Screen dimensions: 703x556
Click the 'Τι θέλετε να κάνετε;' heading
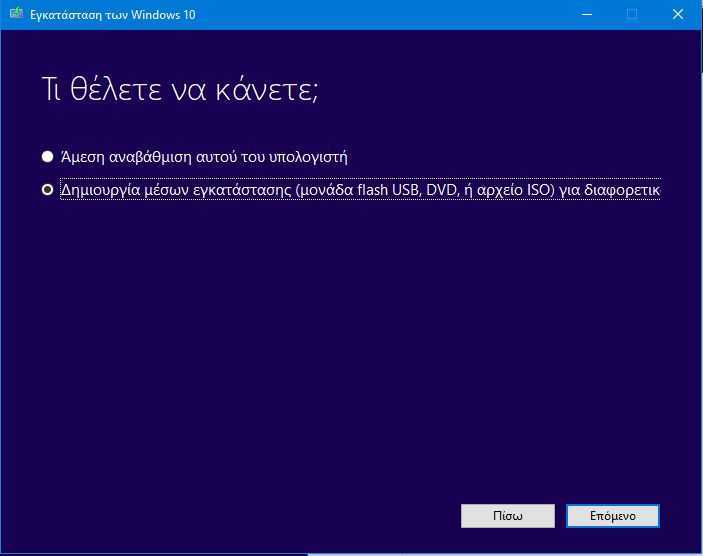tap(180, 89)
